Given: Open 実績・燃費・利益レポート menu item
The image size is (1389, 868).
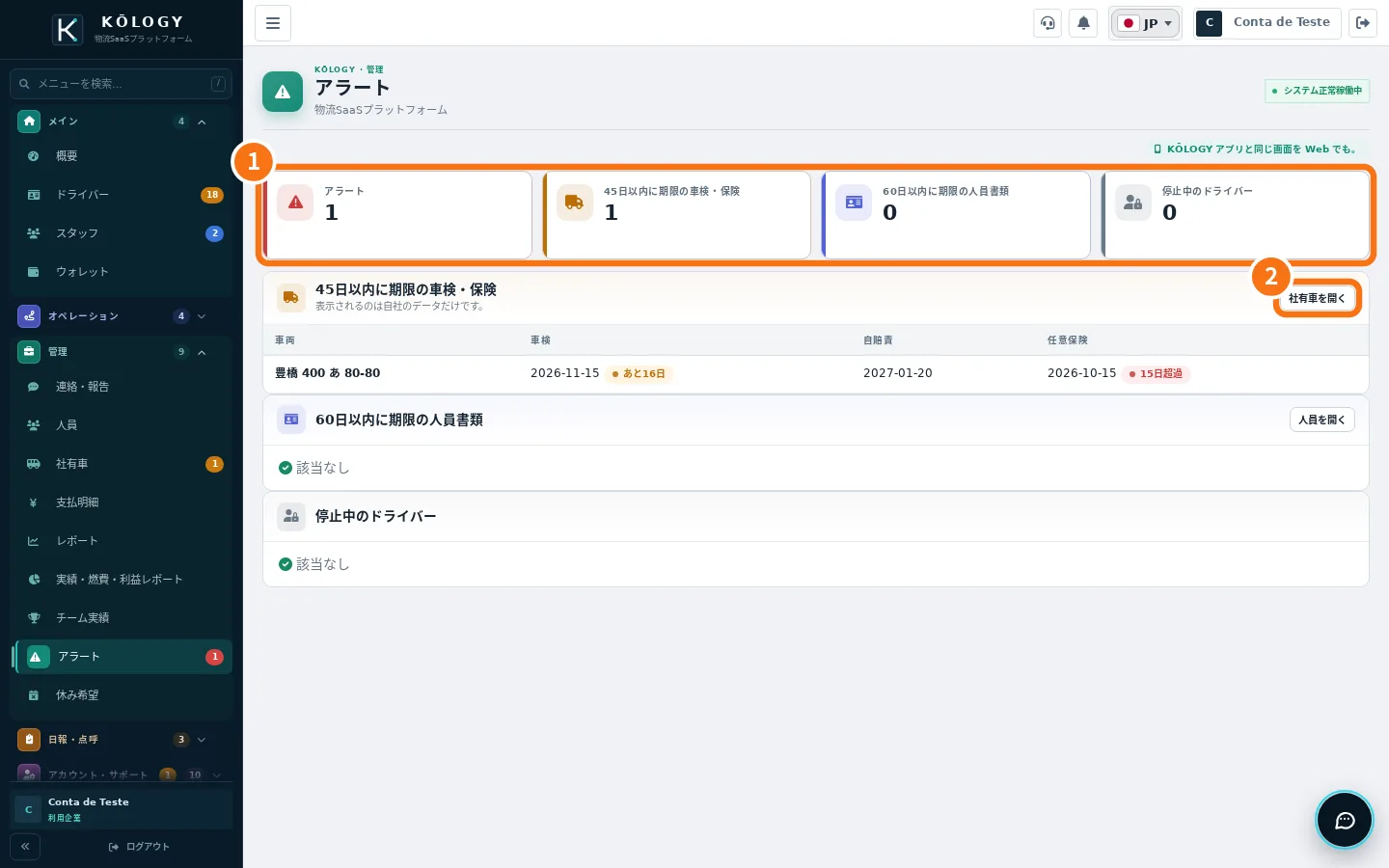Looking at the screenshot, I should tap(123, 580).
